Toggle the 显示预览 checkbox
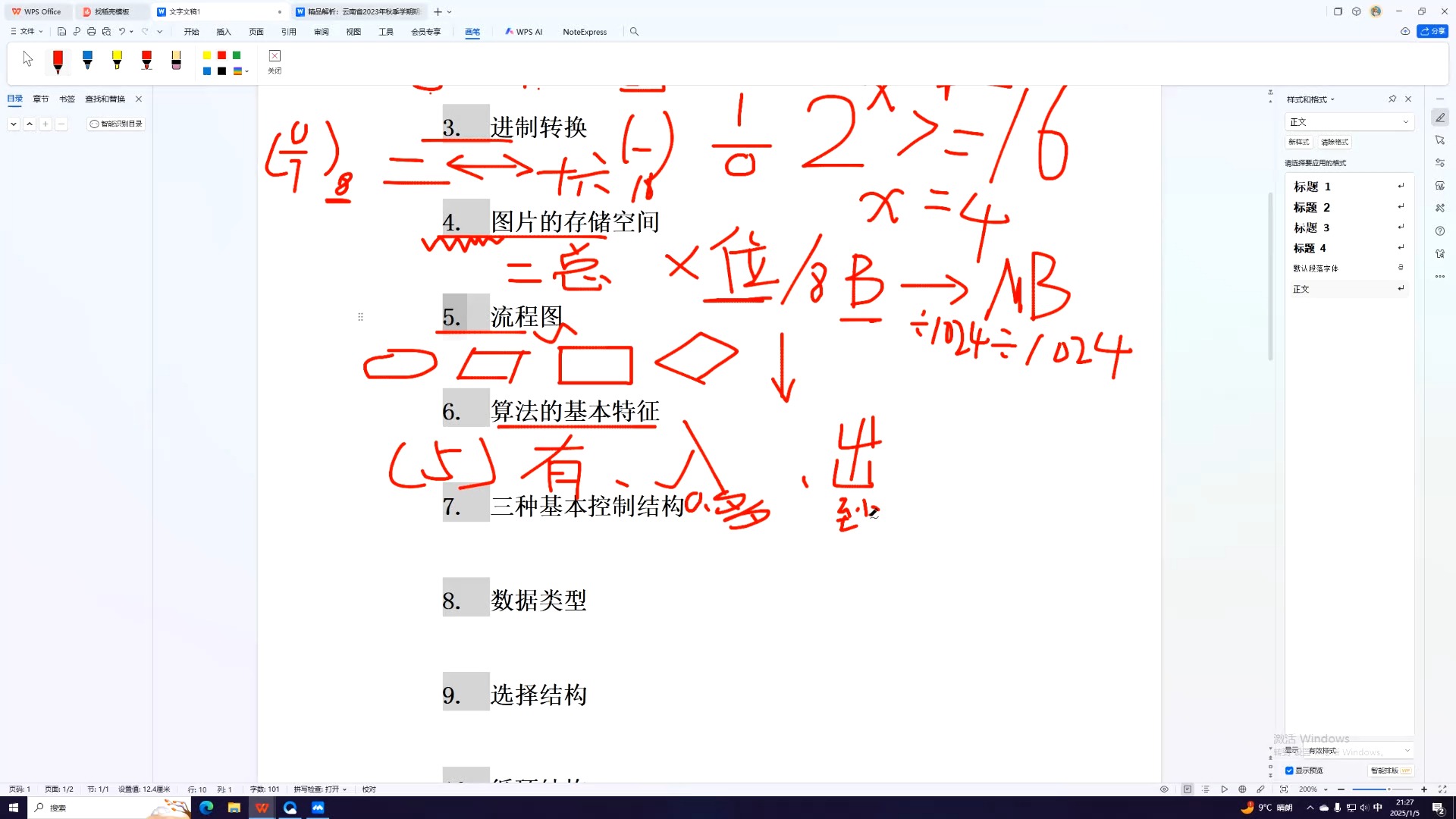Image resolution: width=1456 pixels, height=819 pixels. [x=1289, y=770]
